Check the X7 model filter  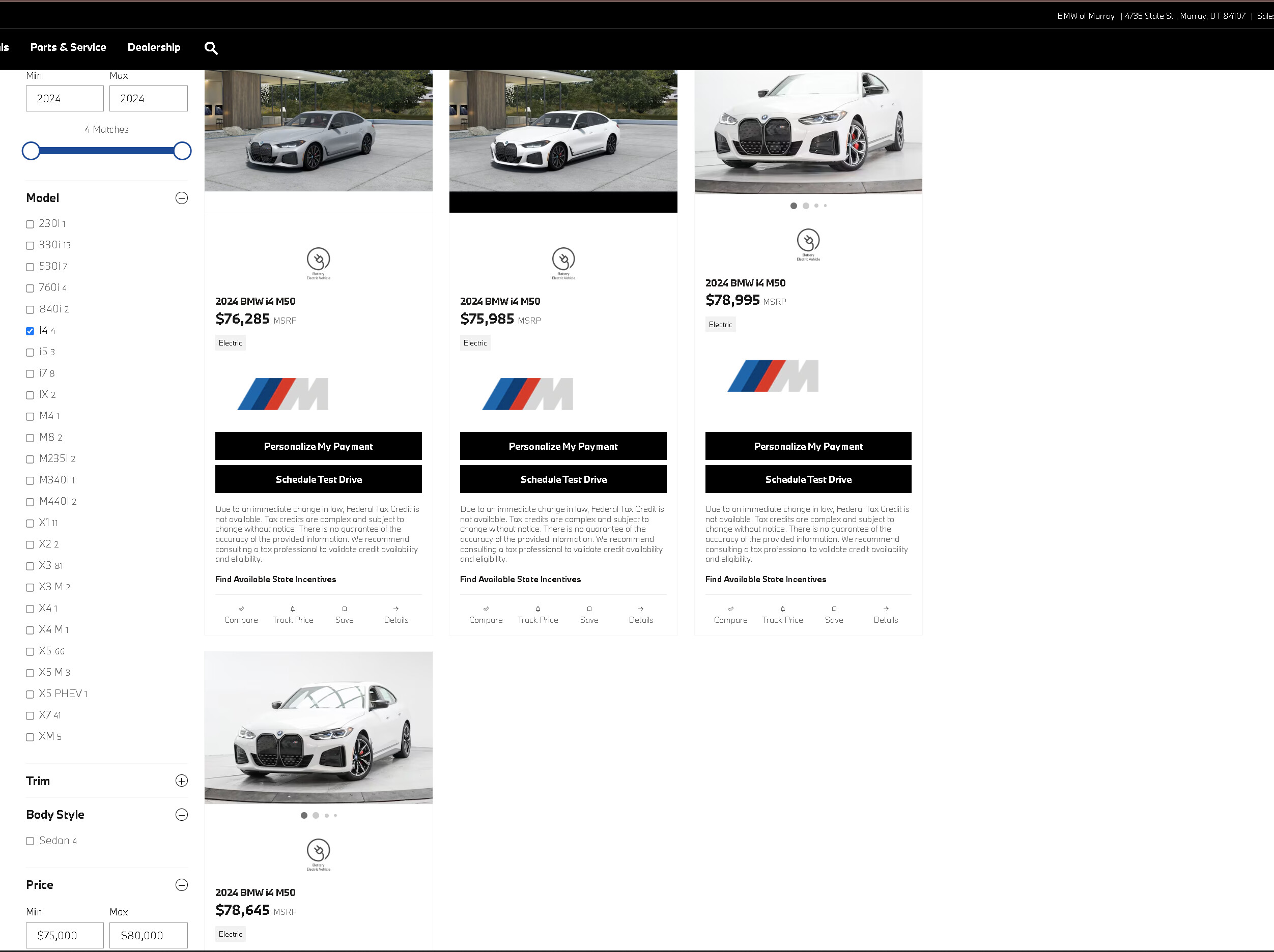coord(30,716)
